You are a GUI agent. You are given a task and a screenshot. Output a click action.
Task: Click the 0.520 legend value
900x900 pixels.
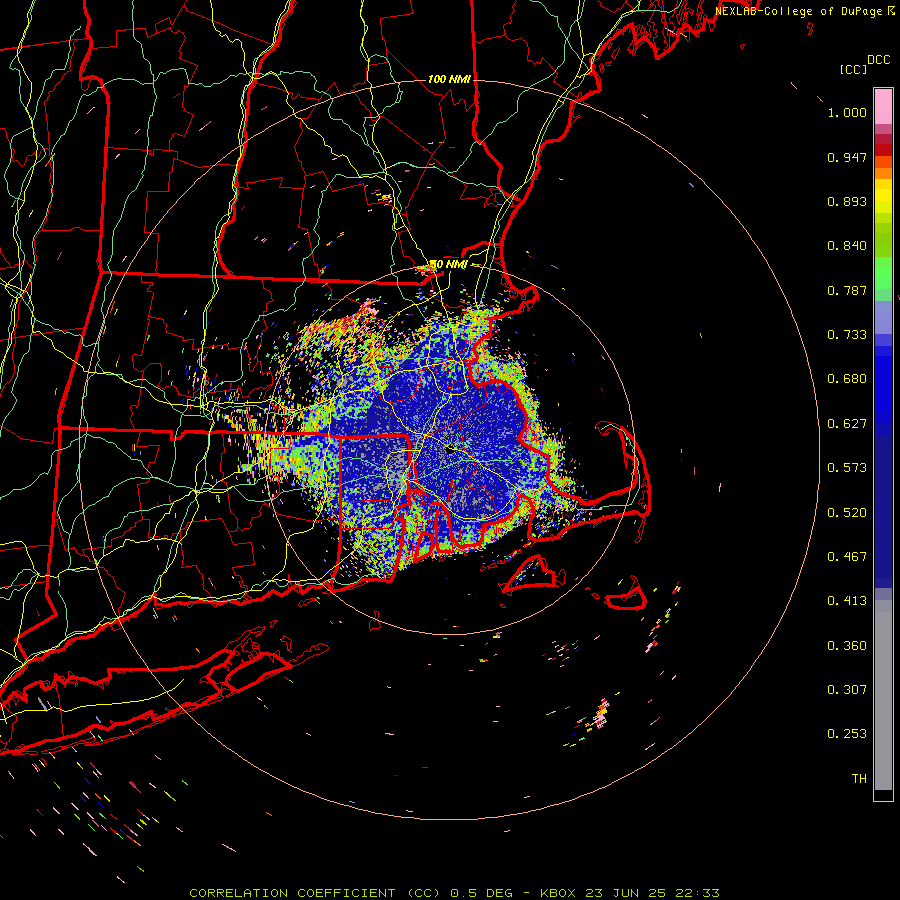(847, 513)
